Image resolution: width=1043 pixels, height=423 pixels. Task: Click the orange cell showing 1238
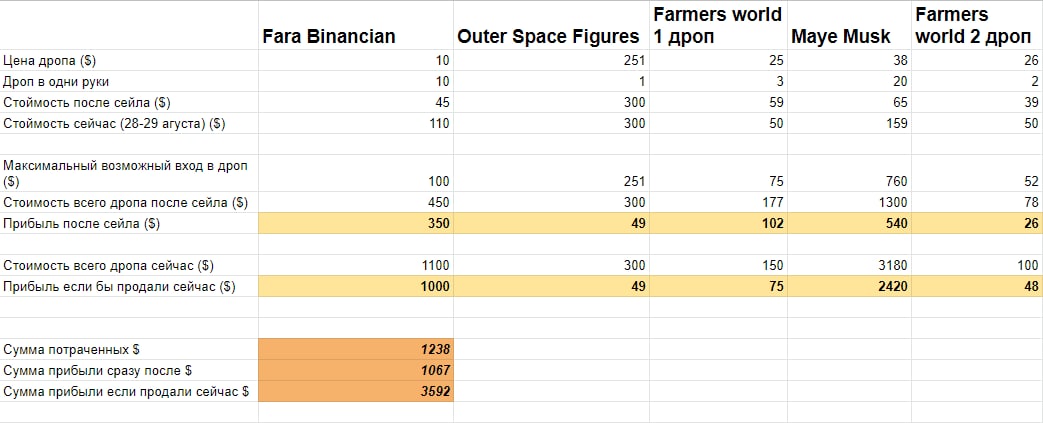pyautogui.click(x=356, y=349)
